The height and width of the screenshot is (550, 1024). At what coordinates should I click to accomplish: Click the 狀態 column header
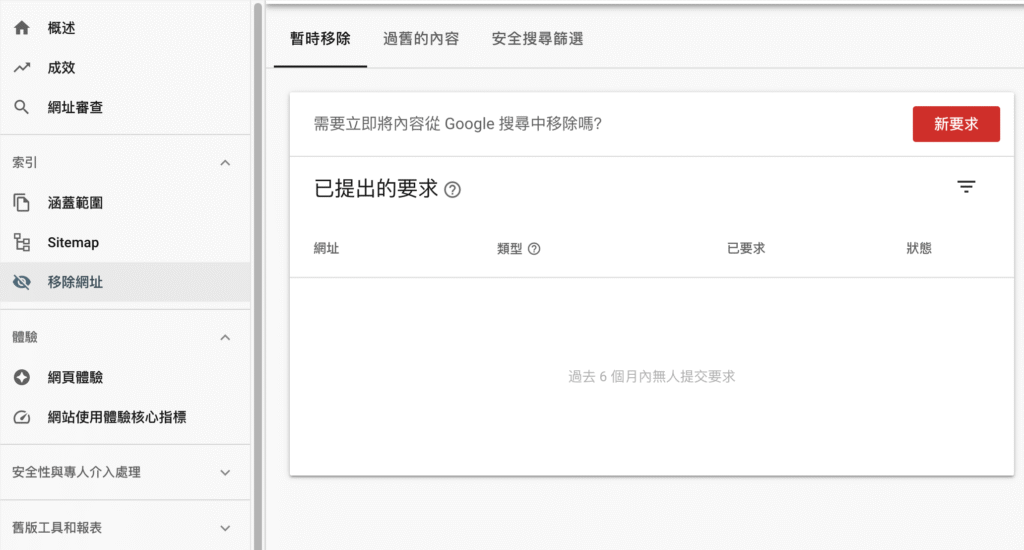pyautogui.click(x=919, y=248)
